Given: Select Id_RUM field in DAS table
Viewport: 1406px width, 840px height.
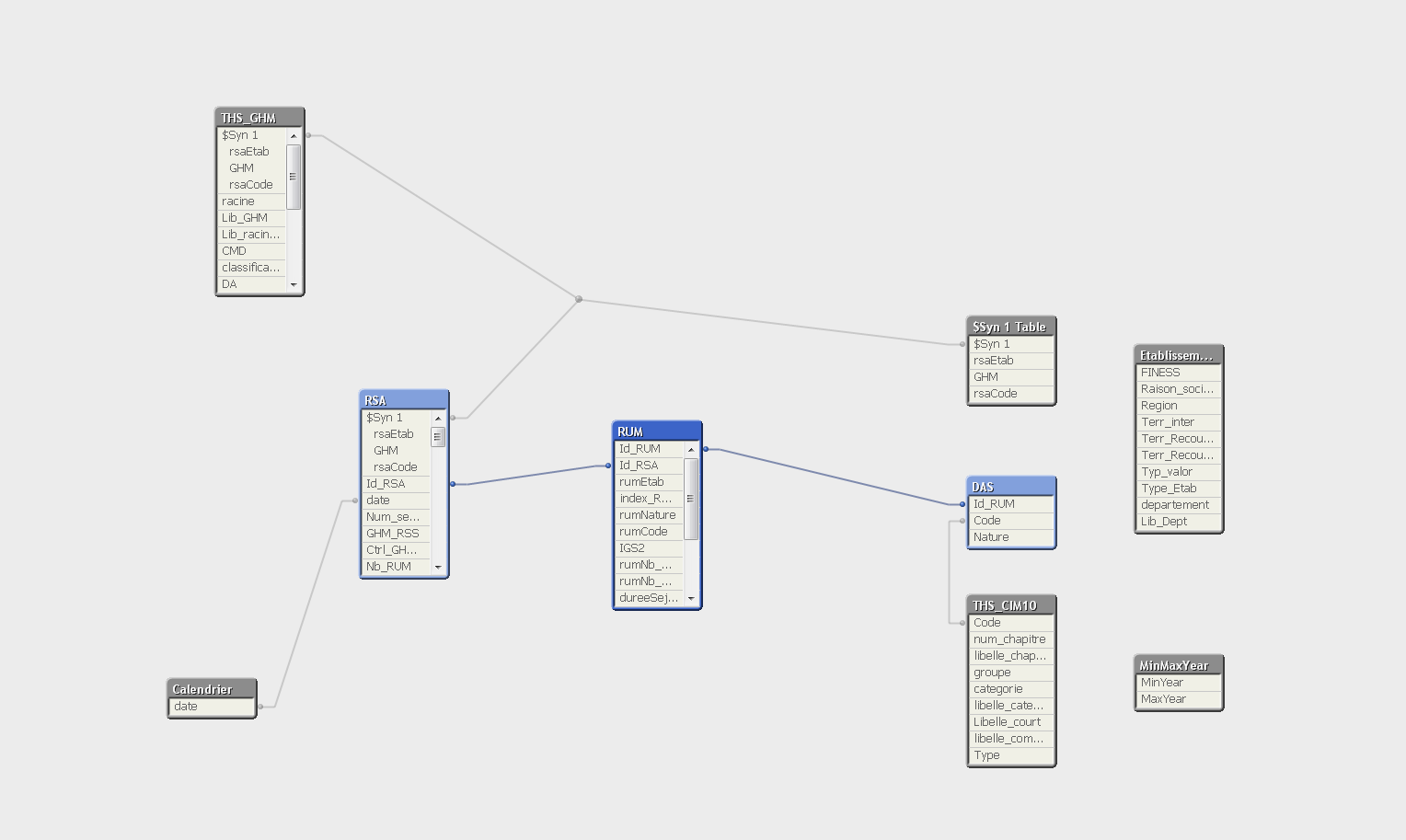Looking at the screenshot, I should [1011, 504].
